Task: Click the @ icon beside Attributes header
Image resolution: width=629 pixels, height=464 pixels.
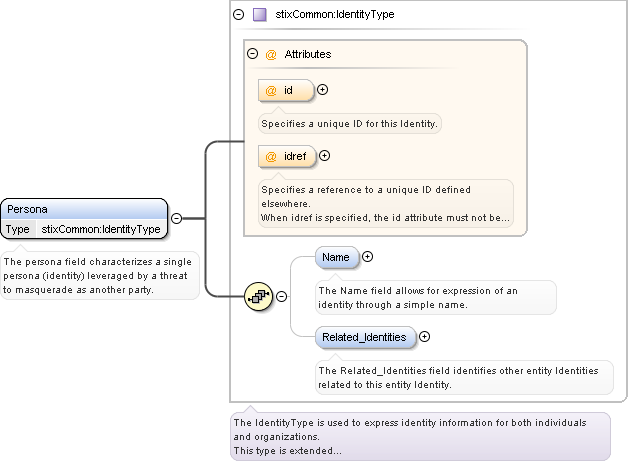Action: (271, 54)
